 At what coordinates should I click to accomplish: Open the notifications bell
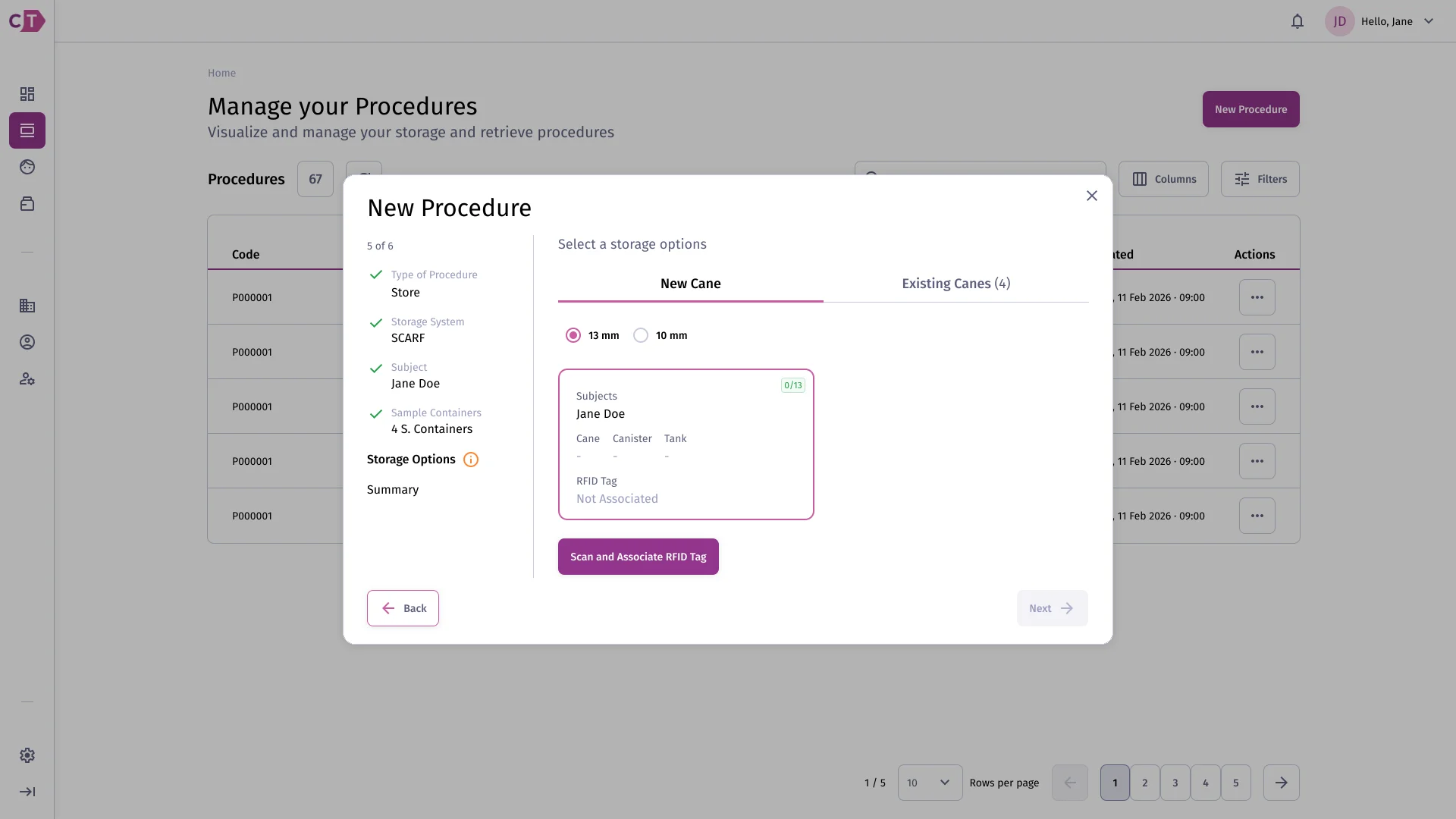pos(1298,21)
